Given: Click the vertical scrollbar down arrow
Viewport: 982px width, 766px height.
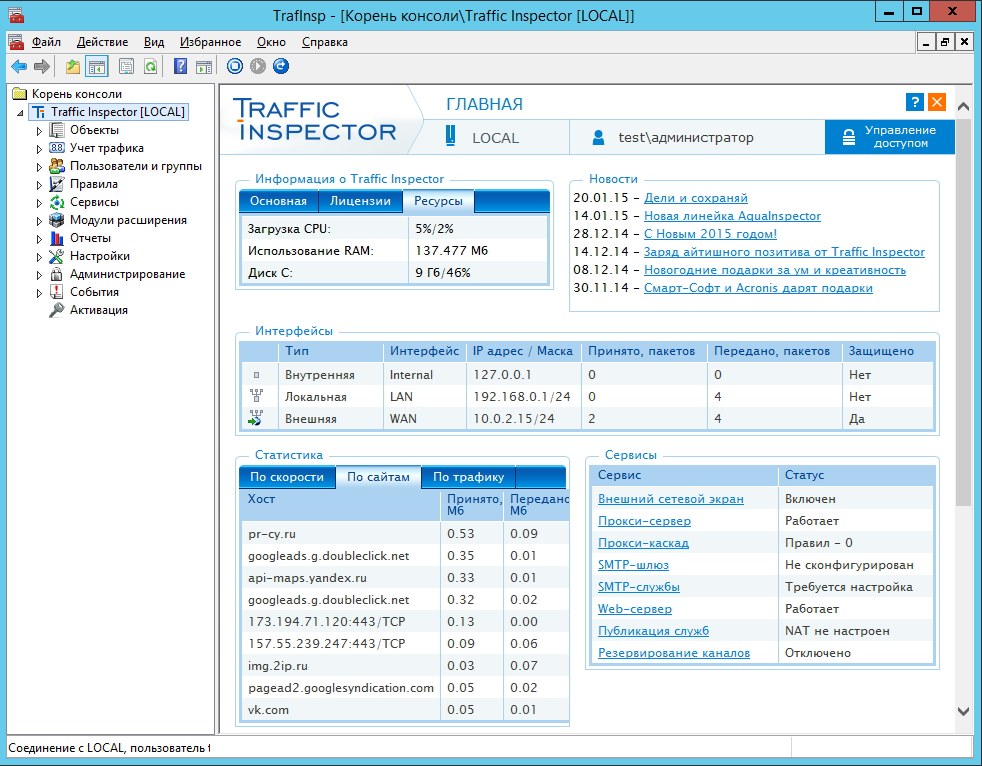Looking at the screenshot, I should 963,711.
